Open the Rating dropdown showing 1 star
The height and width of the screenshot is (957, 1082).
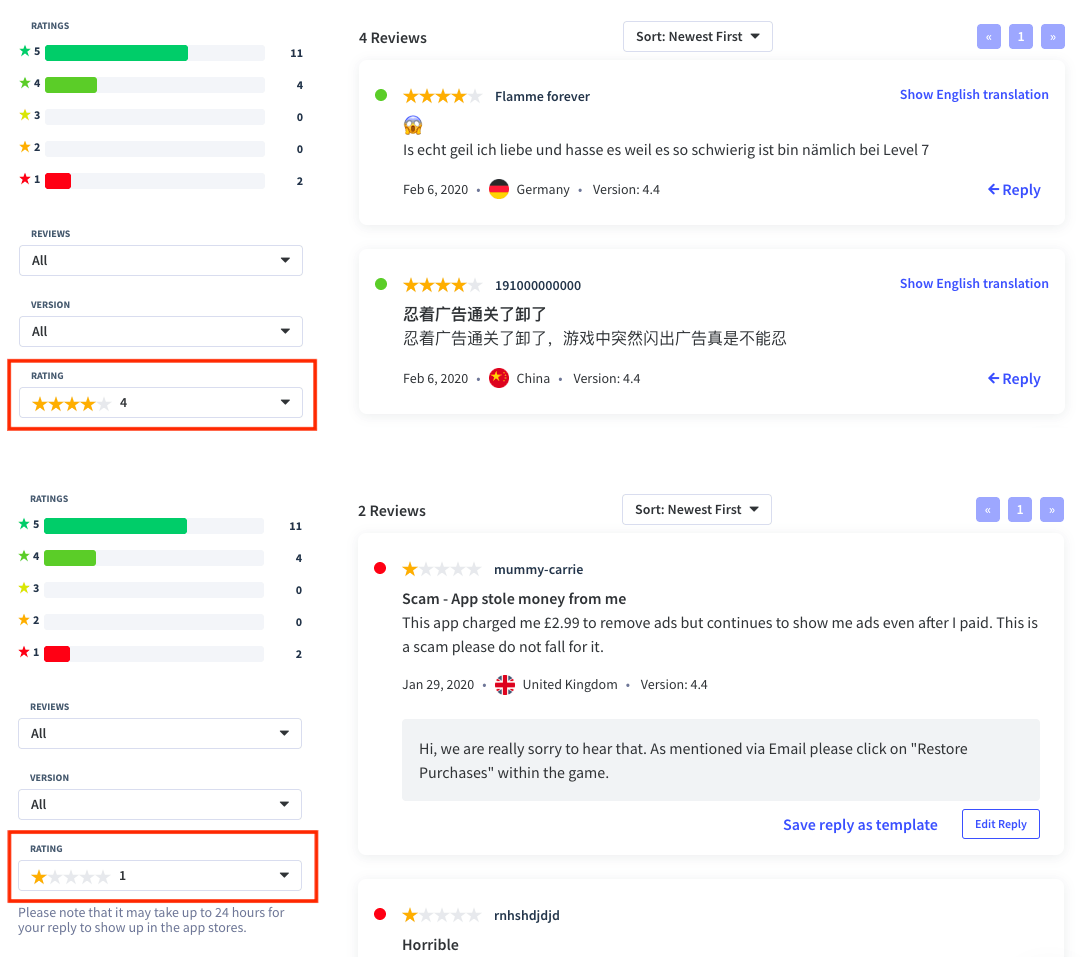[160, 876]
